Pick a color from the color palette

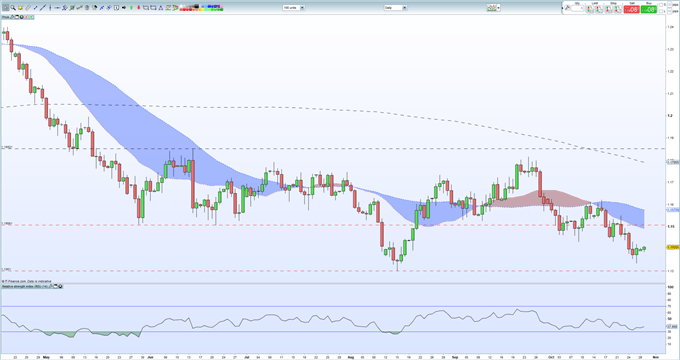(x=202, y=7)
